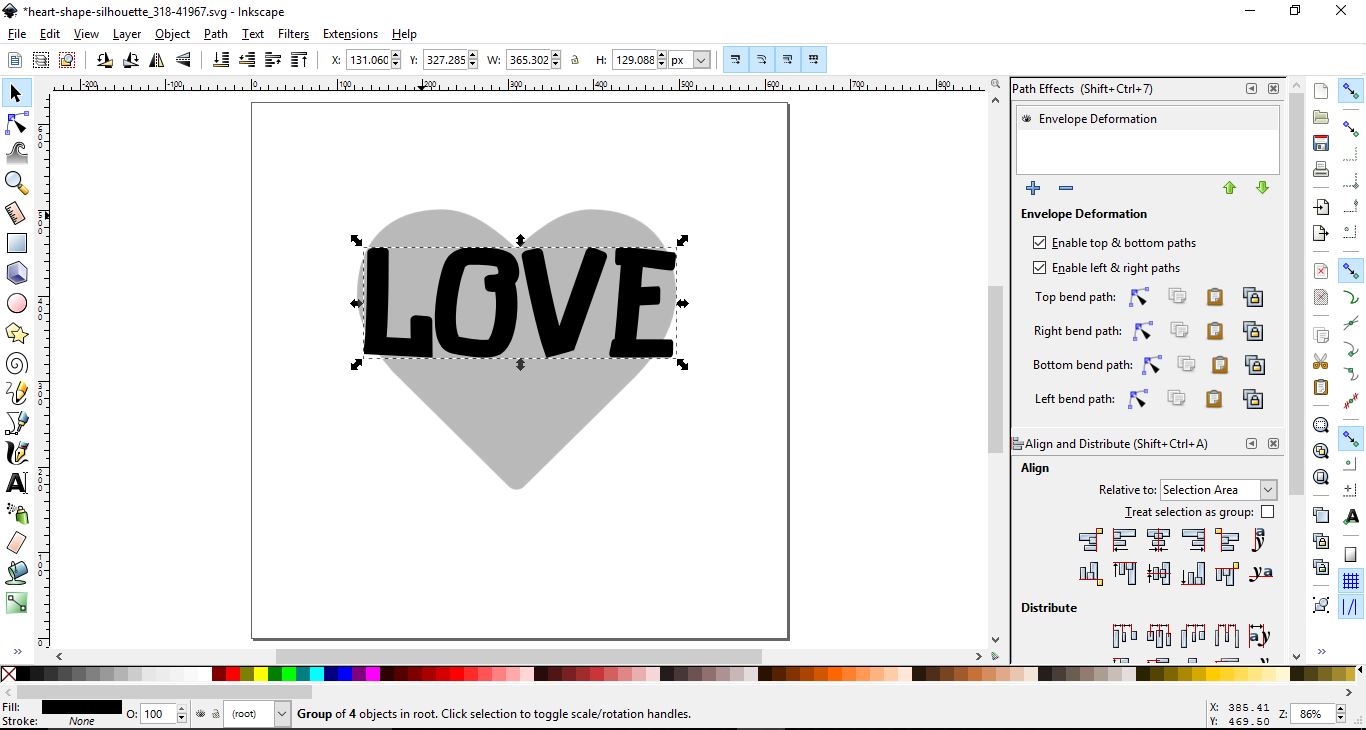
Task: Click inside the opacity value field
Action: tap(158, 715)
